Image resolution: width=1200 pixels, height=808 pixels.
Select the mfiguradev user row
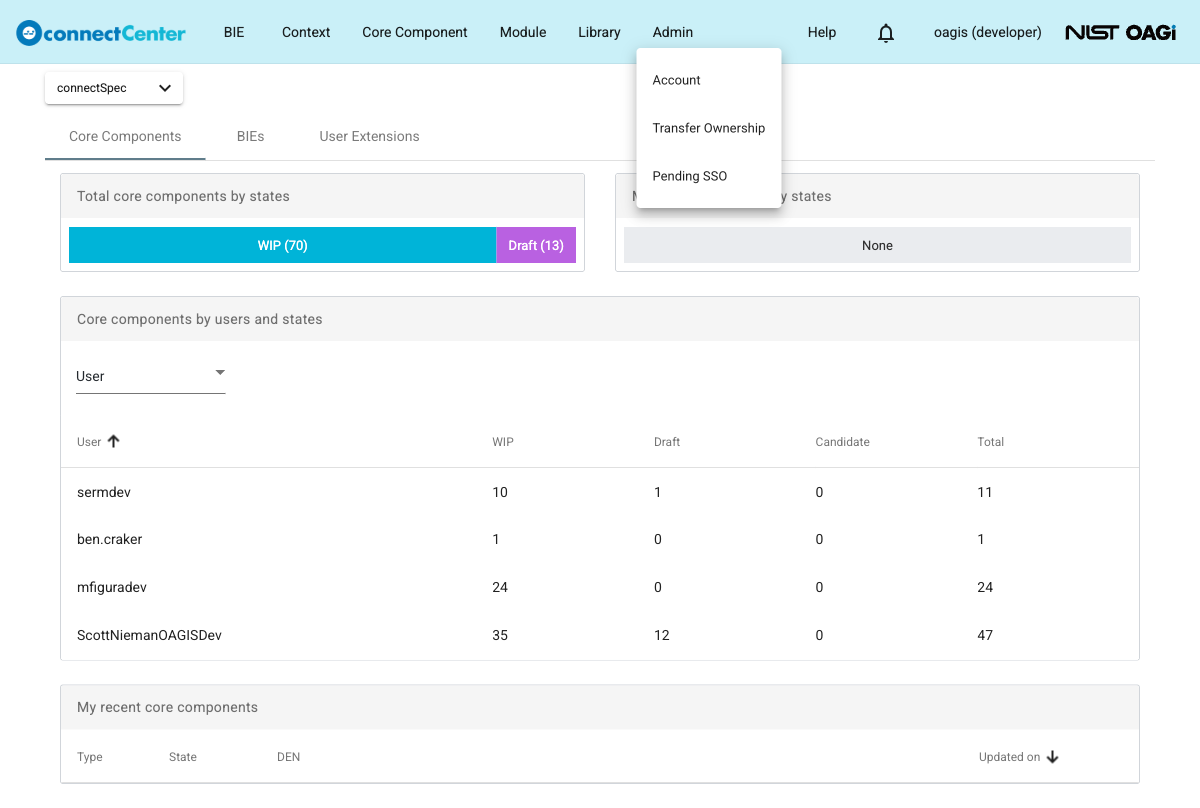[600, 587]
